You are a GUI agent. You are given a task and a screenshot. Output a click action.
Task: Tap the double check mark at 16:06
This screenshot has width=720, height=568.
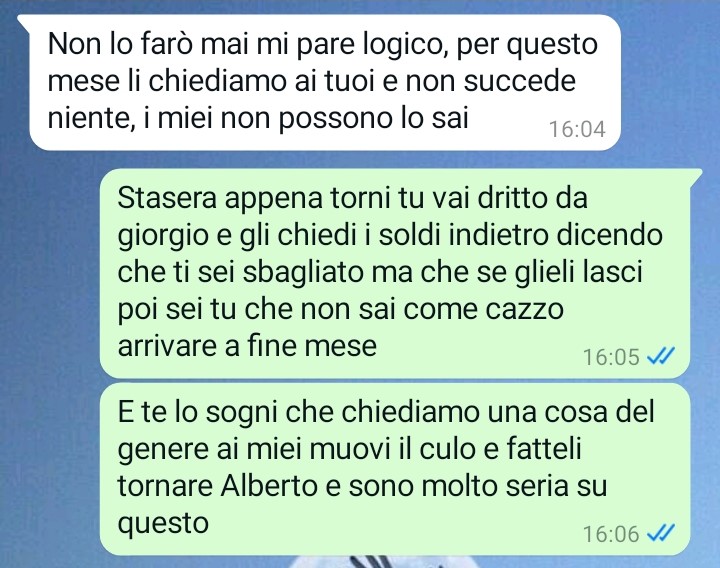[660, 533]
